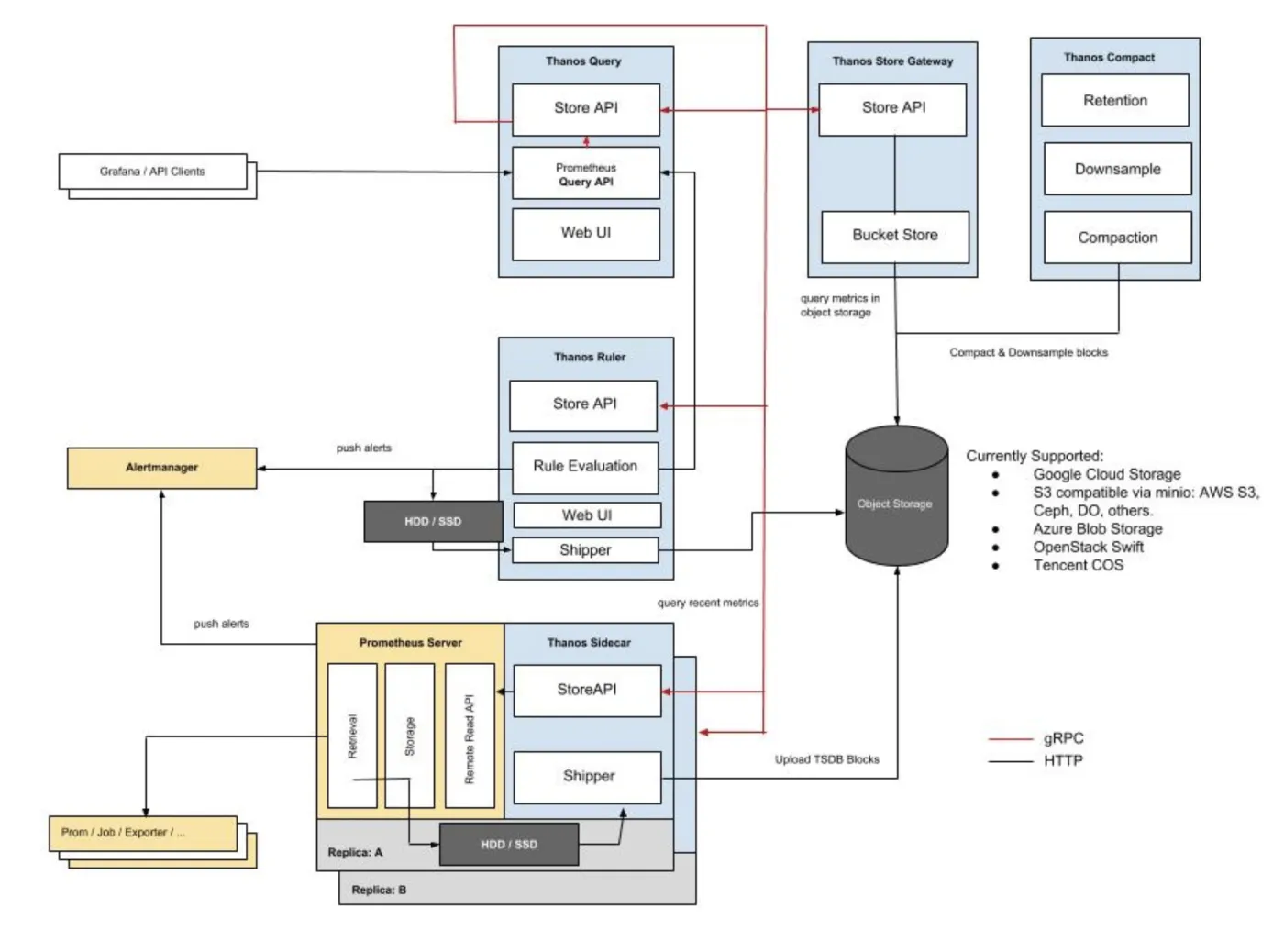This screenshot has height=952, width=1284.
Task: Click the Rule Evaluation box
Action: [x=585, y=468]
